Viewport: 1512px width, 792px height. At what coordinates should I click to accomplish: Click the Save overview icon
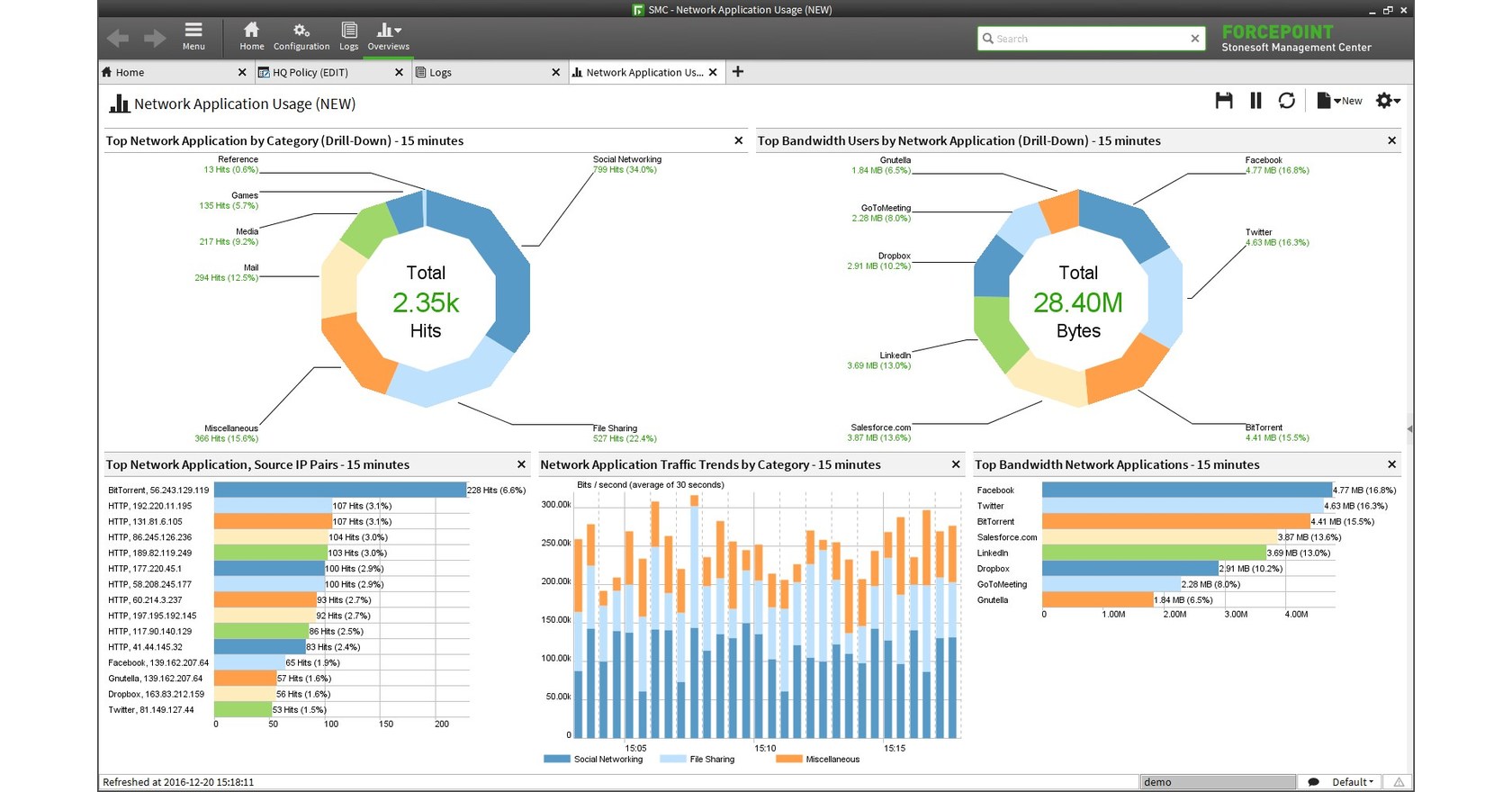coord(1223,101)
